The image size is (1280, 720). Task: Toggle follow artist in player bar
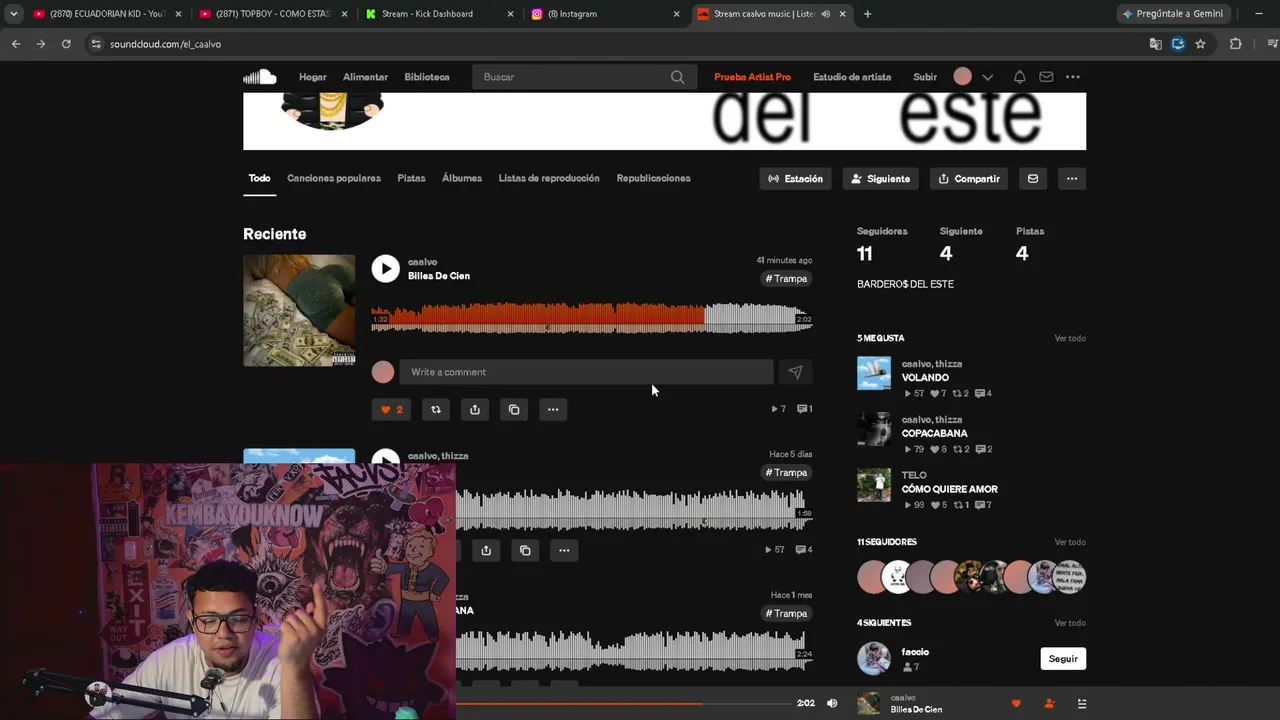click(1049, 704)
